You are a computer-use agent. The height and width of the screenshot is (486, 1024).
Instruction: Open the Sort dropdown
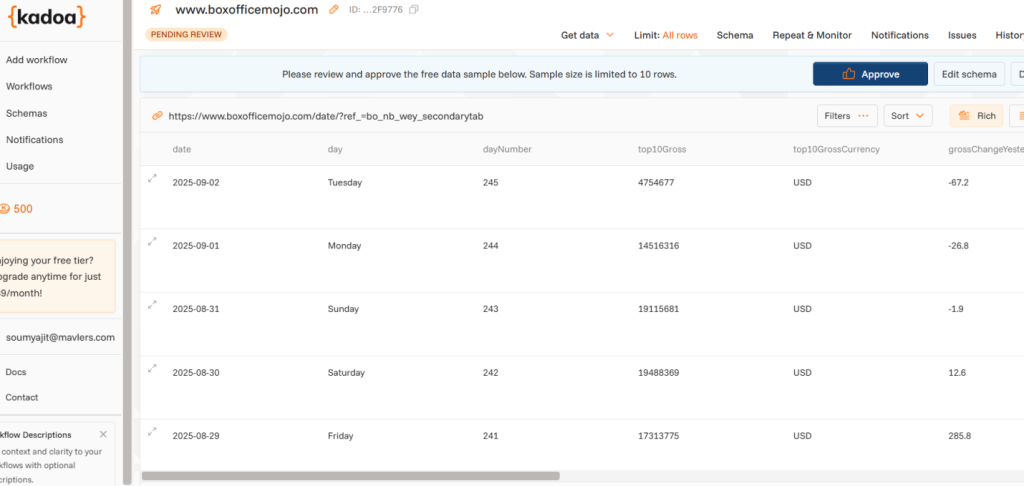pyautogui.click(x=908, y=116)
